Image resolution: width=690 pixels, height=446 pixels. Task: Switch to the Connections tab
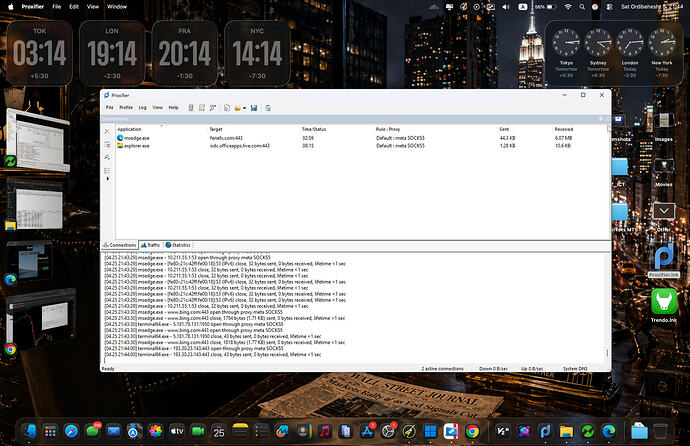tap(120, 245)
